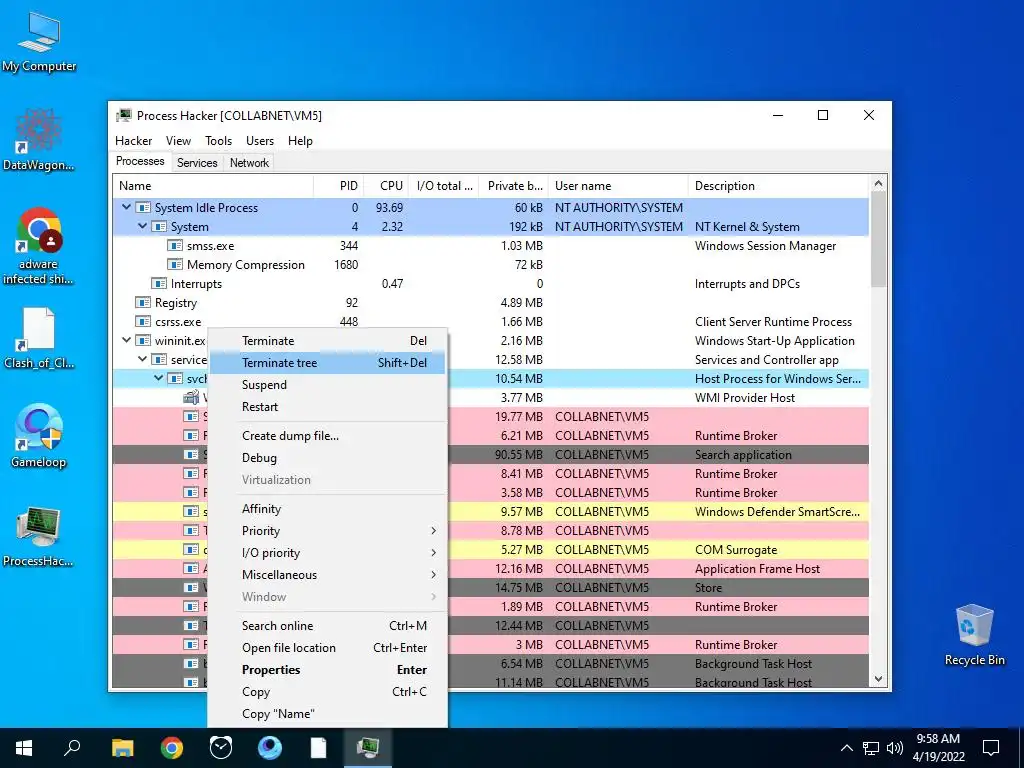Open the notification center
The width and height of the screenshot is (1024, 768).
point(991,748)
